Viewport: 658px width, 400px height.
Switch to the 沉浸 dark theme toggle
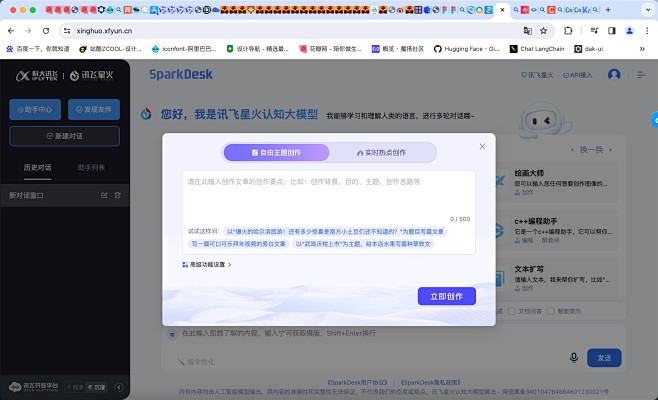pos(97,387)
